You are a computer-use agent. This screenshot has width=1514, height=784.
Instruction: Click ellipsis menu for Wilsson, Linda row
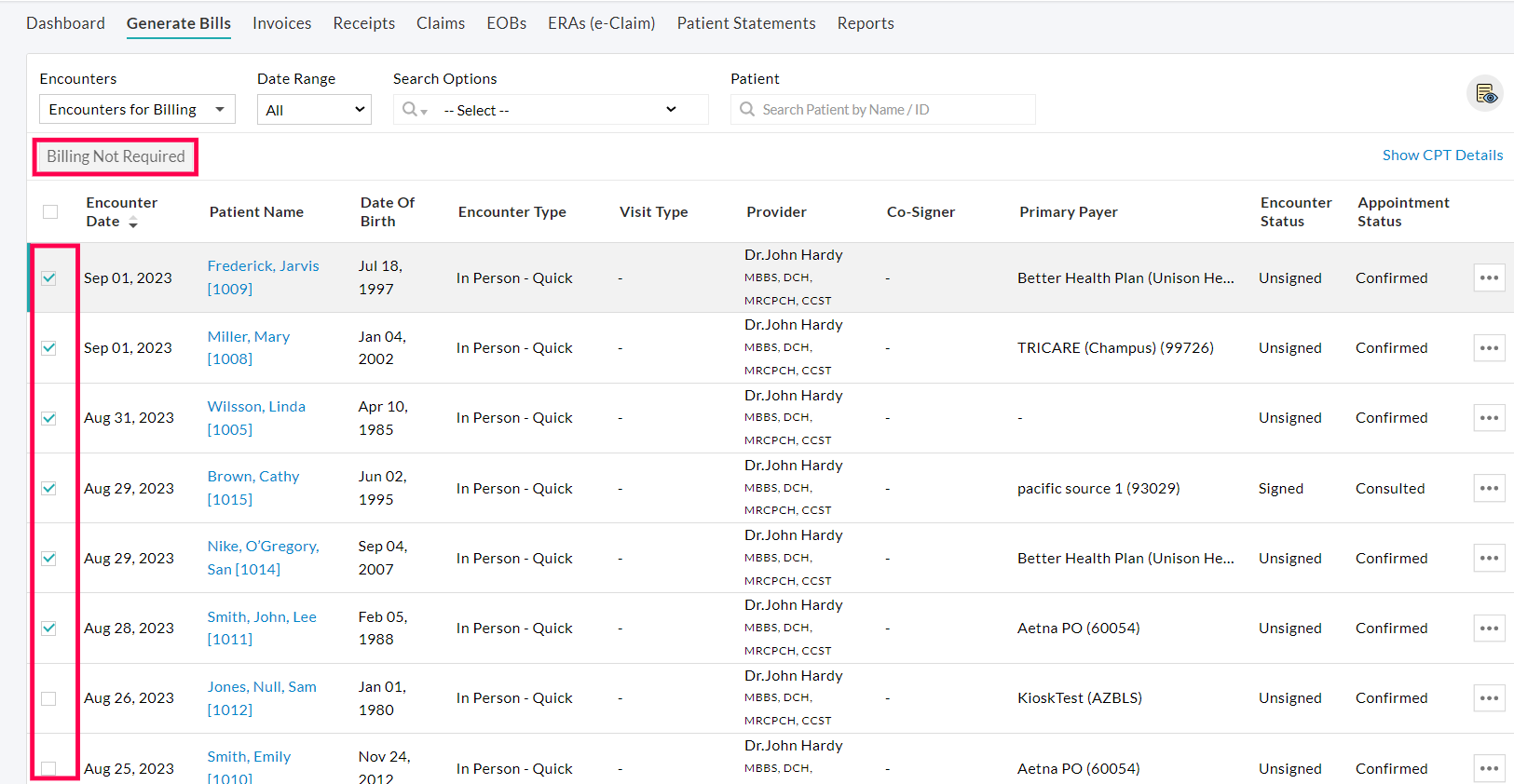1489,418
